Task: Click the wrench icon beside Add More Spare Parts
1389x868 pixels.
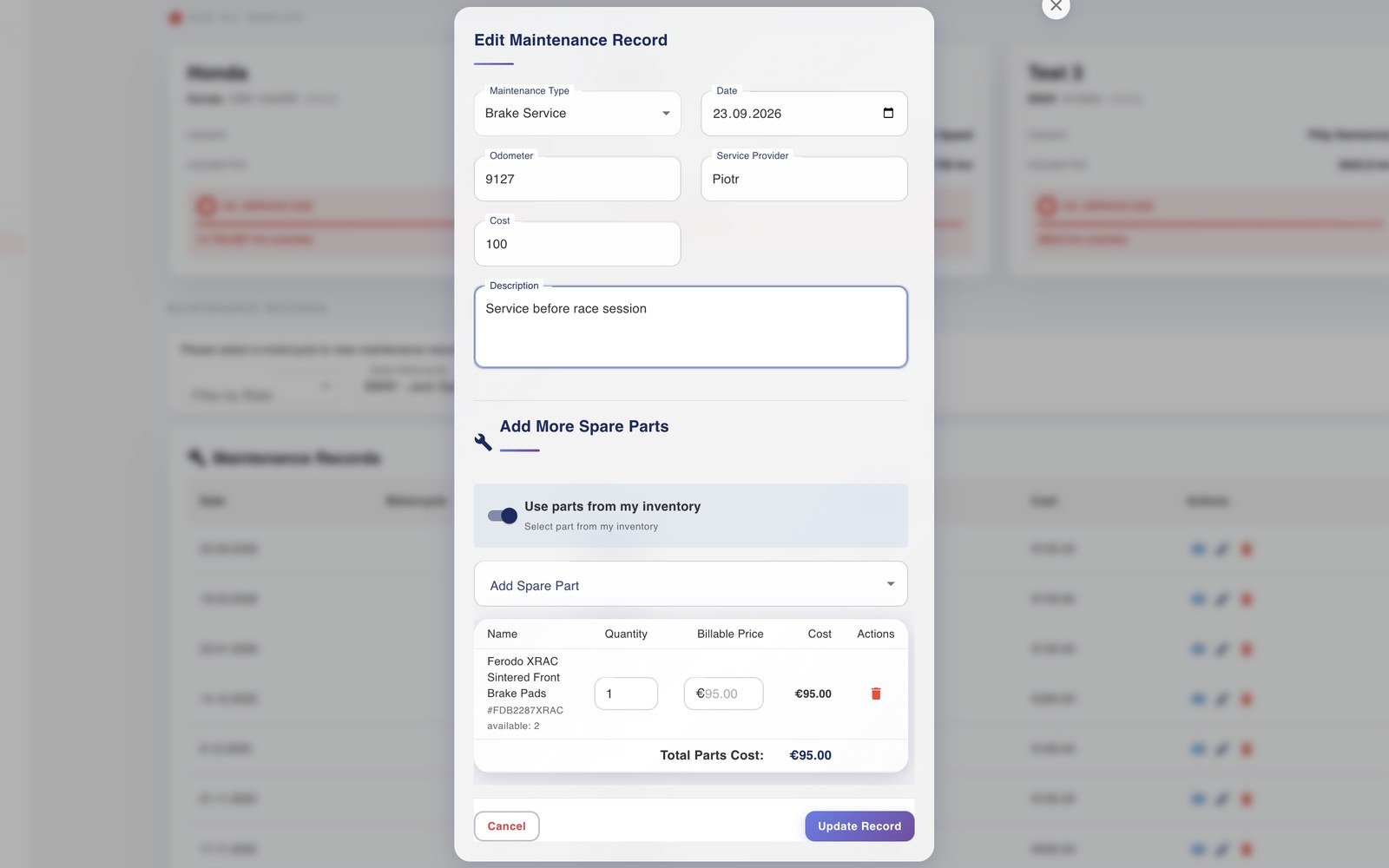Action: tap(484, 442)
